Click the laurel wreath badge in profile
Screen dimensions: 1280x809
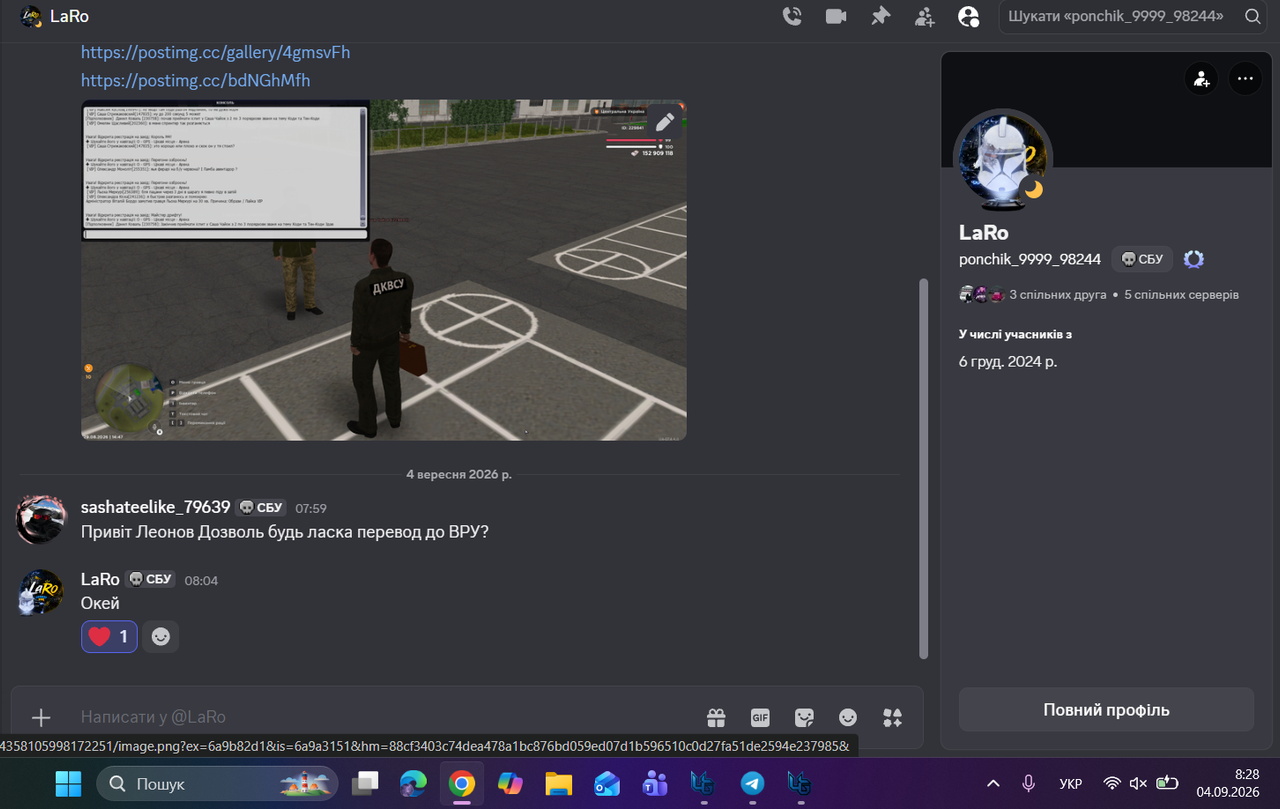pos(1194,259)
